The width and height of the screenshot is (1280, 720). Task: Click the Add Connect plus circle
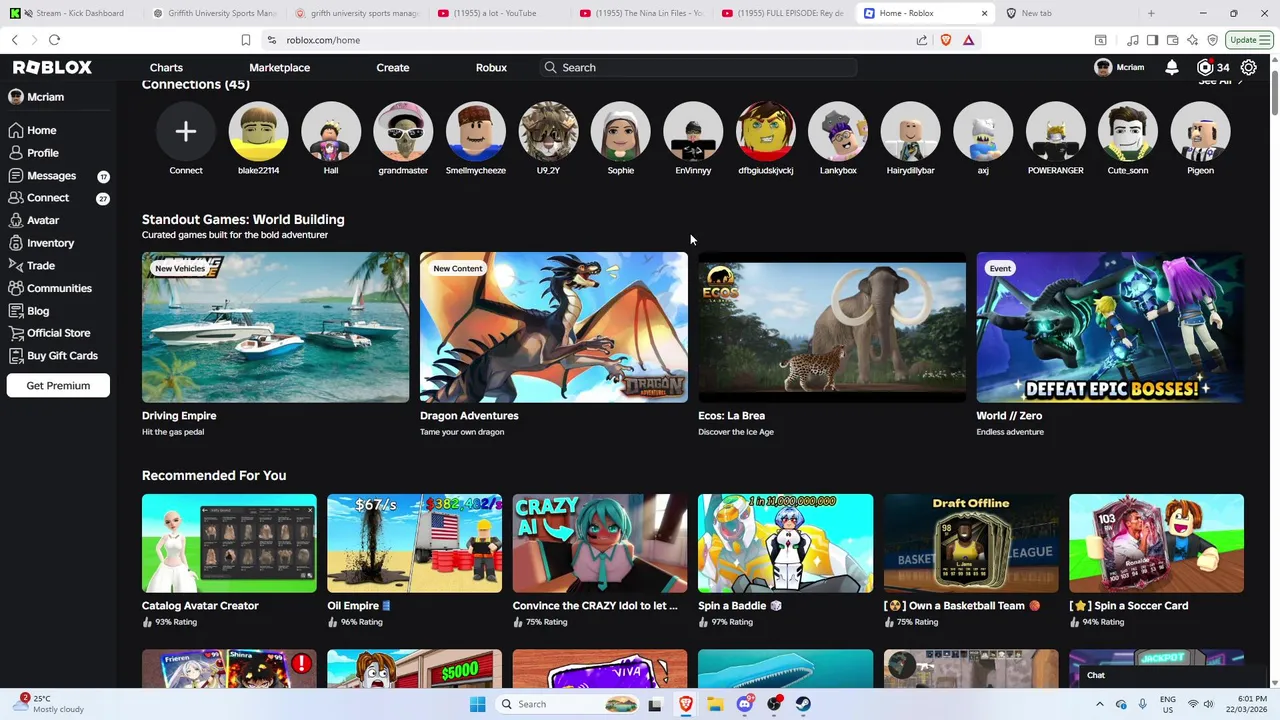[x=186, y=131]
